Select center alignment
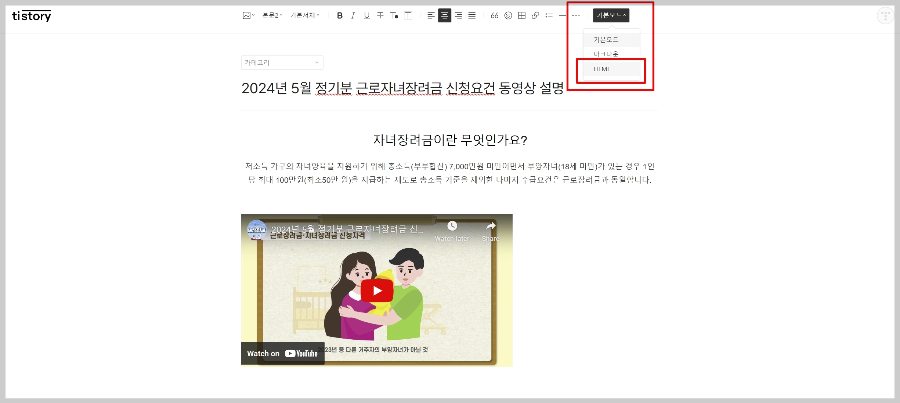 [x=445, y=16]
